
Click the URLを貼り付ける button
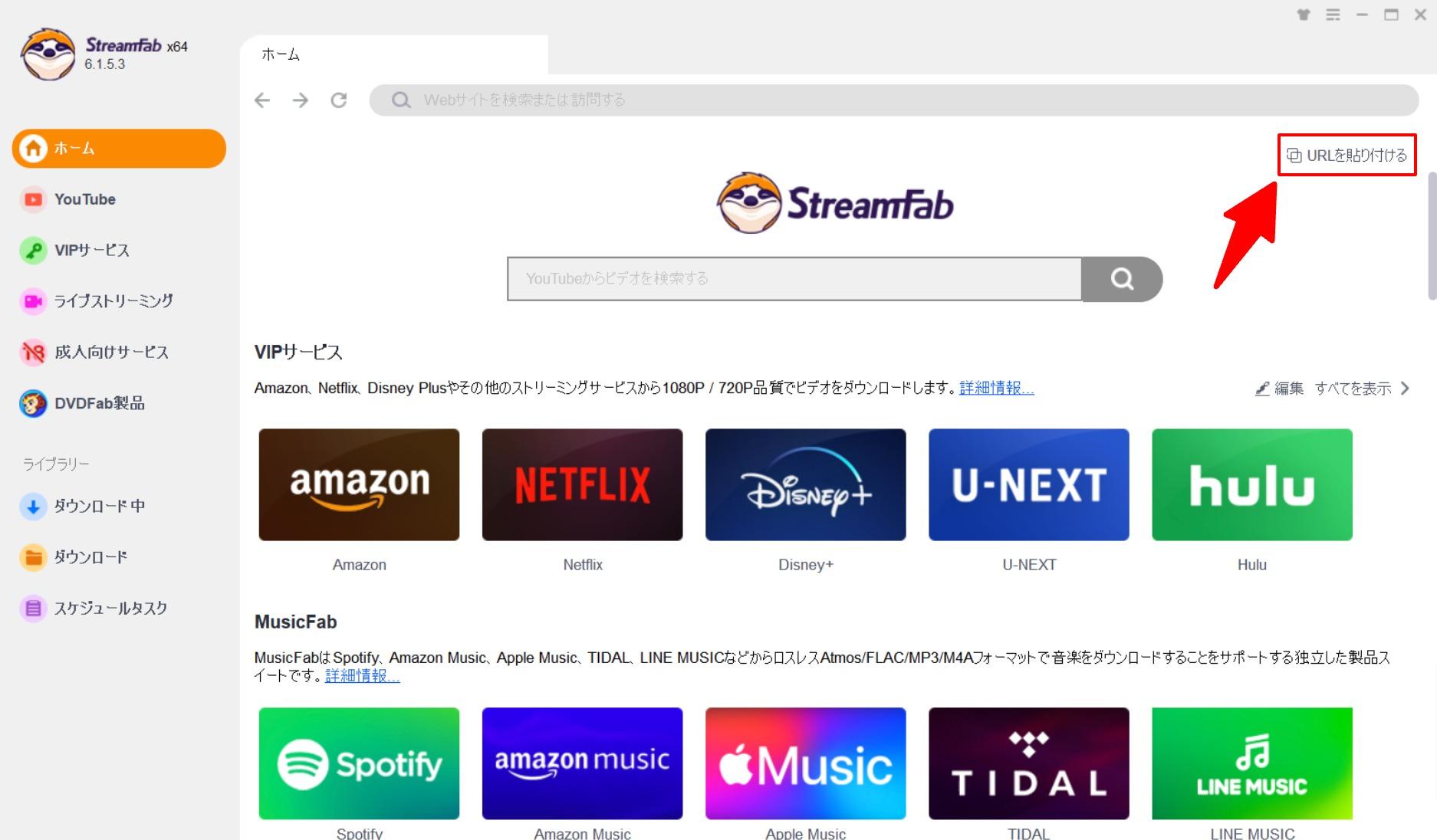1347,156
